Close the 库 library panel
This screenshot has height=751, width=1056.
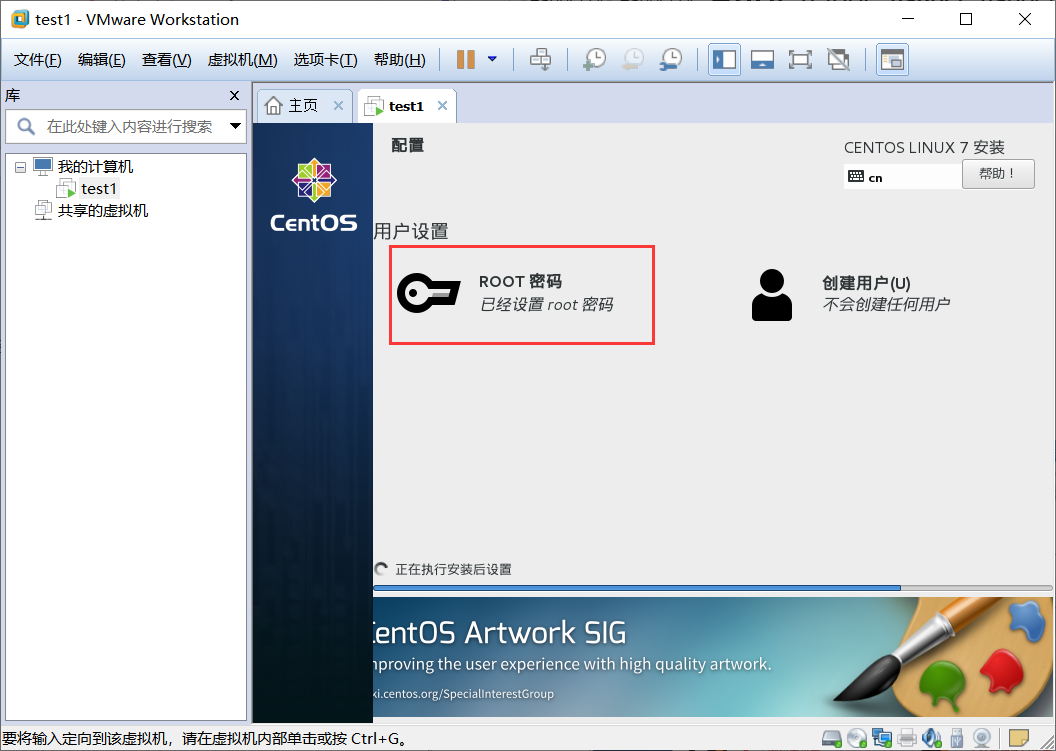[x=234, y=96]
